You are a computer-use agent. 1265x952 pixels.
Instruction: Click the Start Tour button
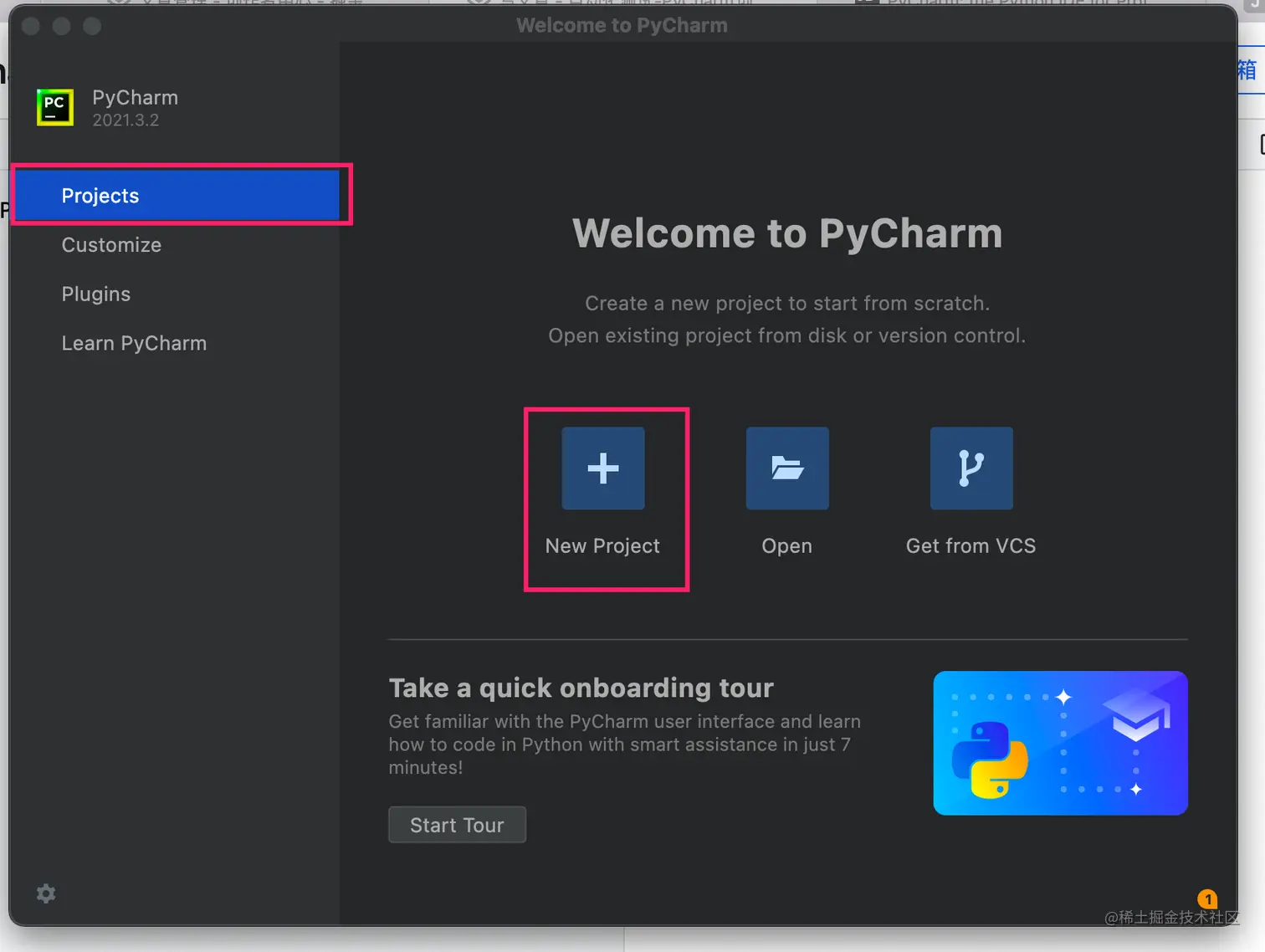457,825
